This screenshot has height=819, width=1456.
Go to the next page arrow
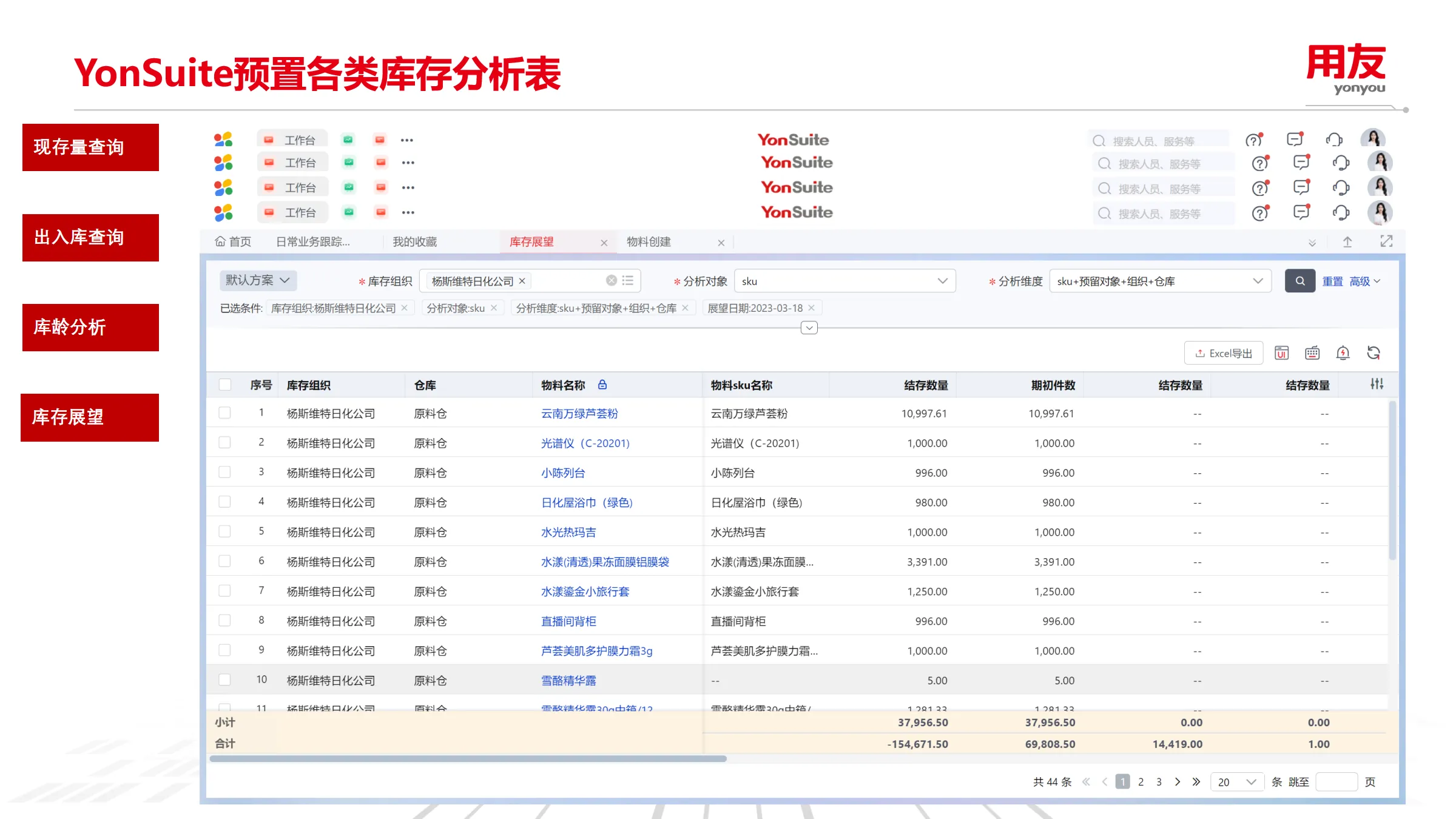point(1178,781)
